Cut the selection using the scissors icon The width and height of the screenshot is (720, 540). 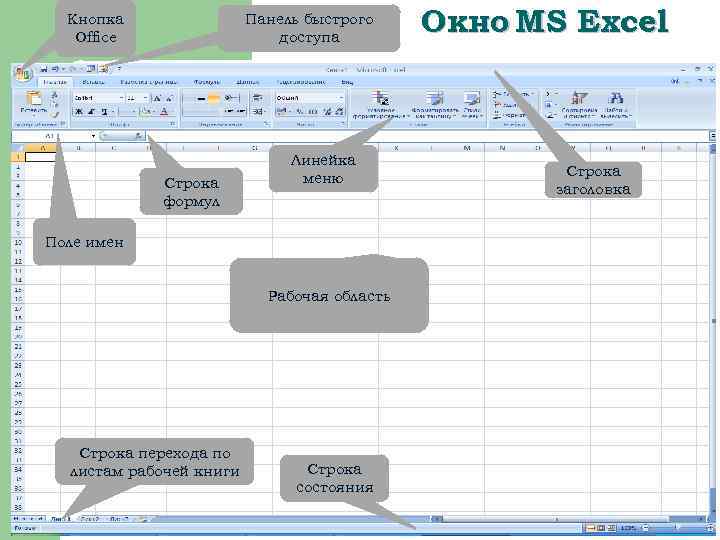click(55, 95)
